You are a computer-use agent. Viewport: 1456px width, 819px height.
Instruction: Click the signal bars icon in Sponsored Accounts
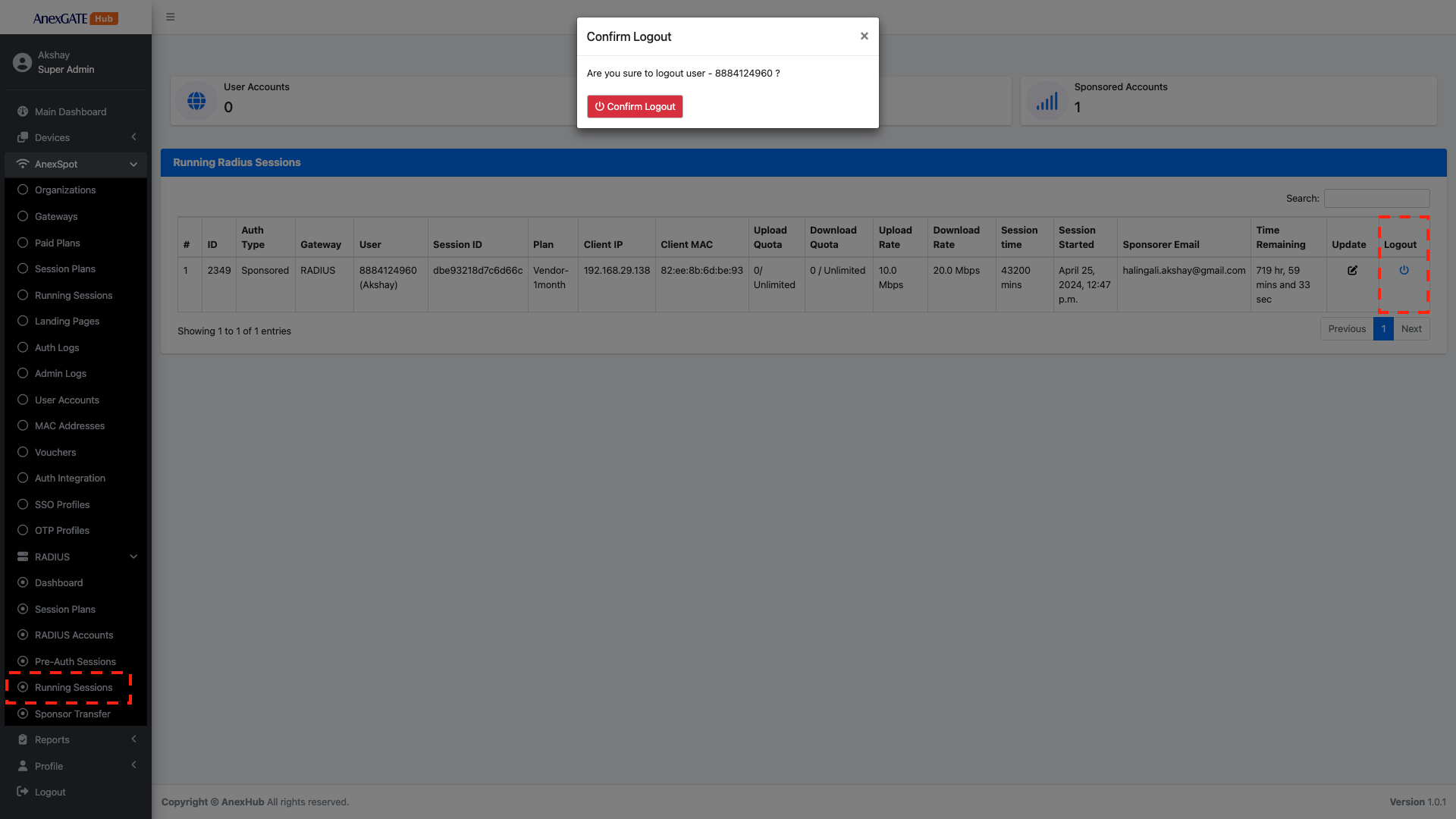(1047, 101)
